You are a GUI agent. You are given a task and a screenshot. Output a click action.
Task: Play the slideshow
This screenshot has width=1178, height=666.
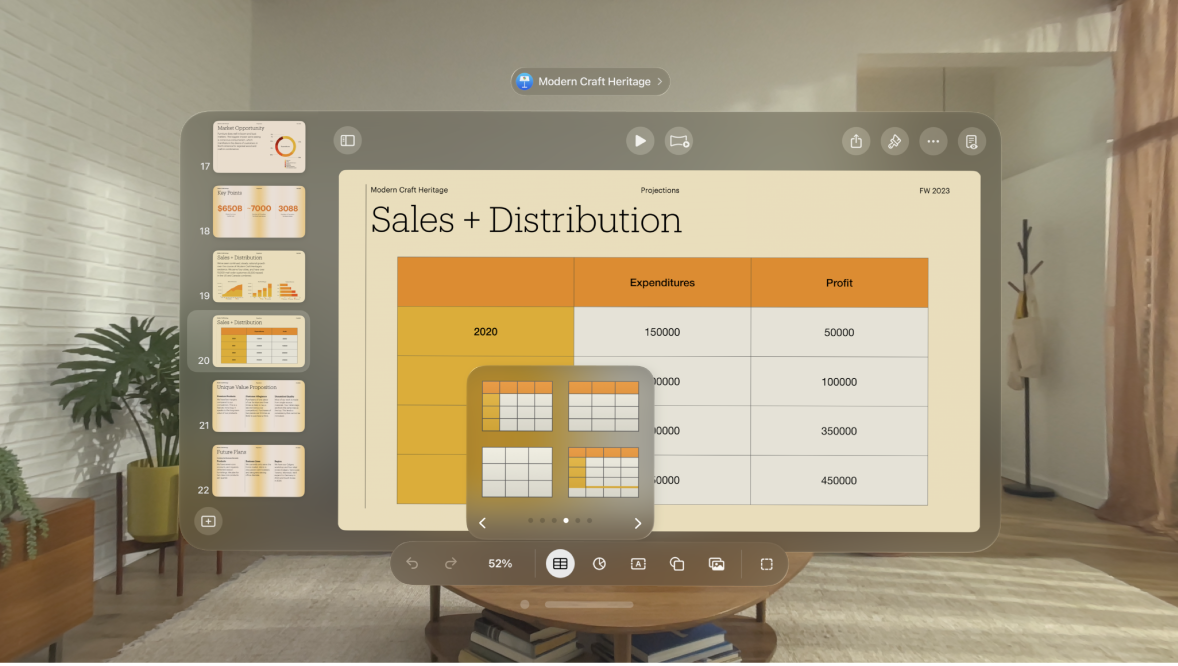[x=640, y=141]
